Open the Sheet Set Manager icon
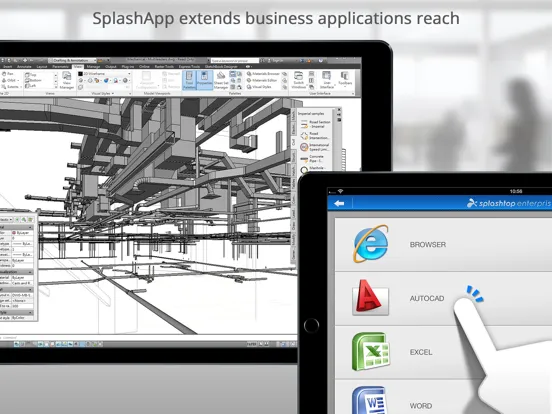This screenshot has height=414, width=552. coord(221,80)
